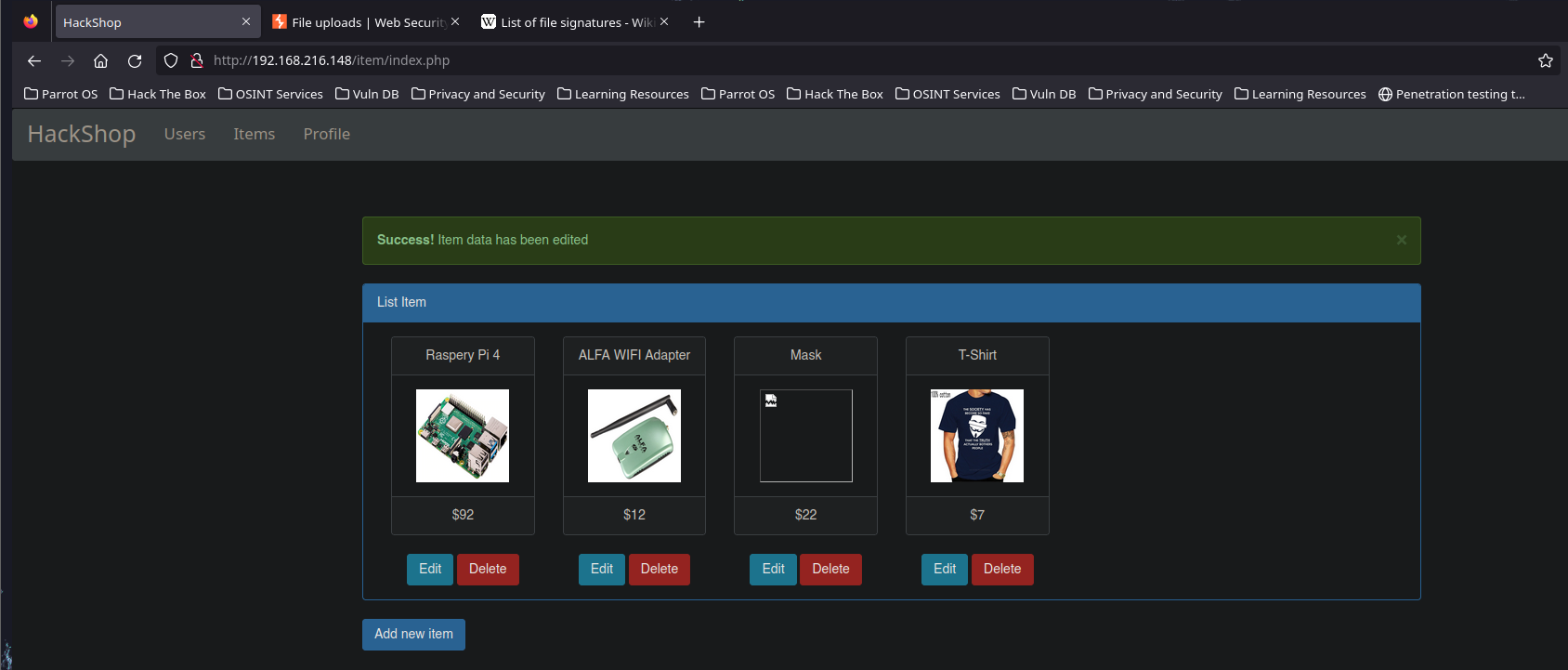This screenshot has width=1568, height=670.
Task: Click the broken Mask product image
Action: pyautogui.click(x=806, y=436)
